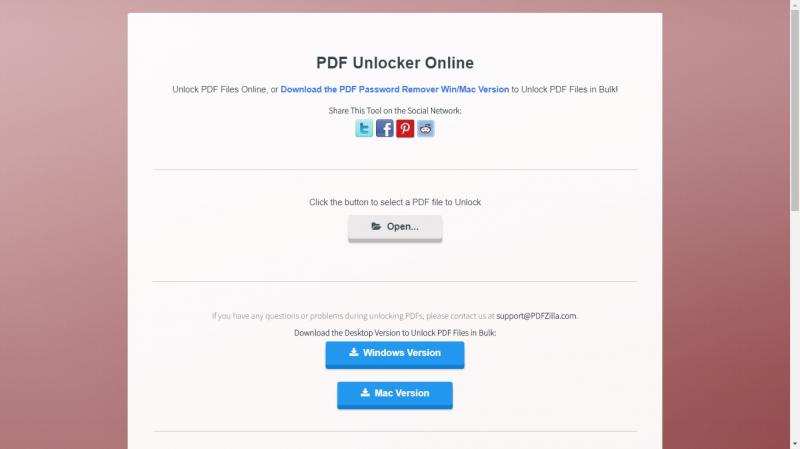Download the Mac Version
This screenshot has width=800, height=449.
[x=395, y=394]
